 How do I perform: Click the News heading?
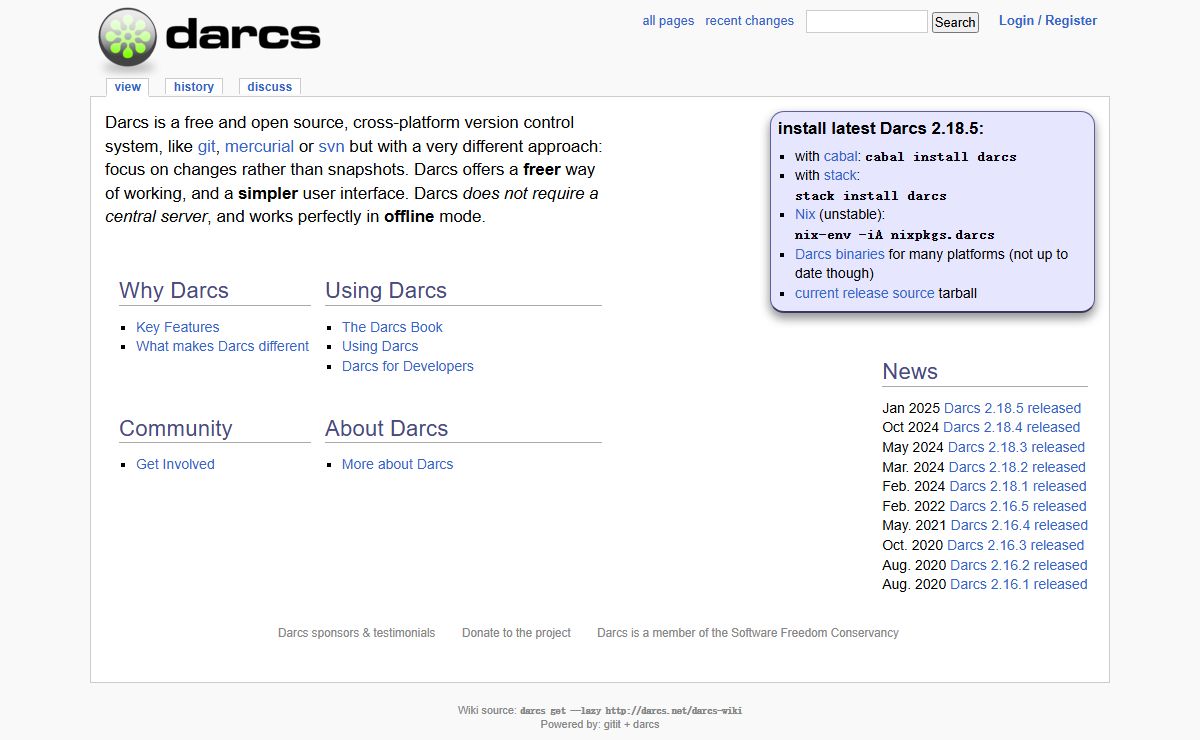[x=910, y=372]
